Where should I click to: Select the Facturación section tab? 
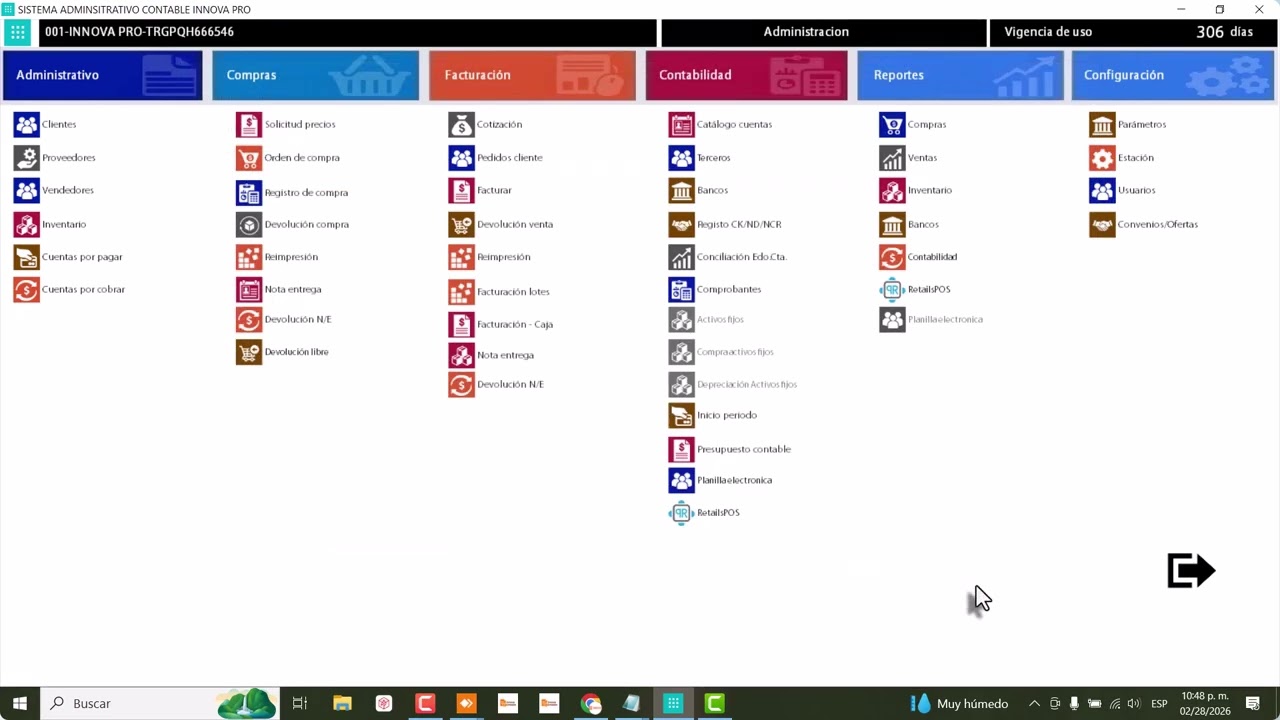[532, 75]
